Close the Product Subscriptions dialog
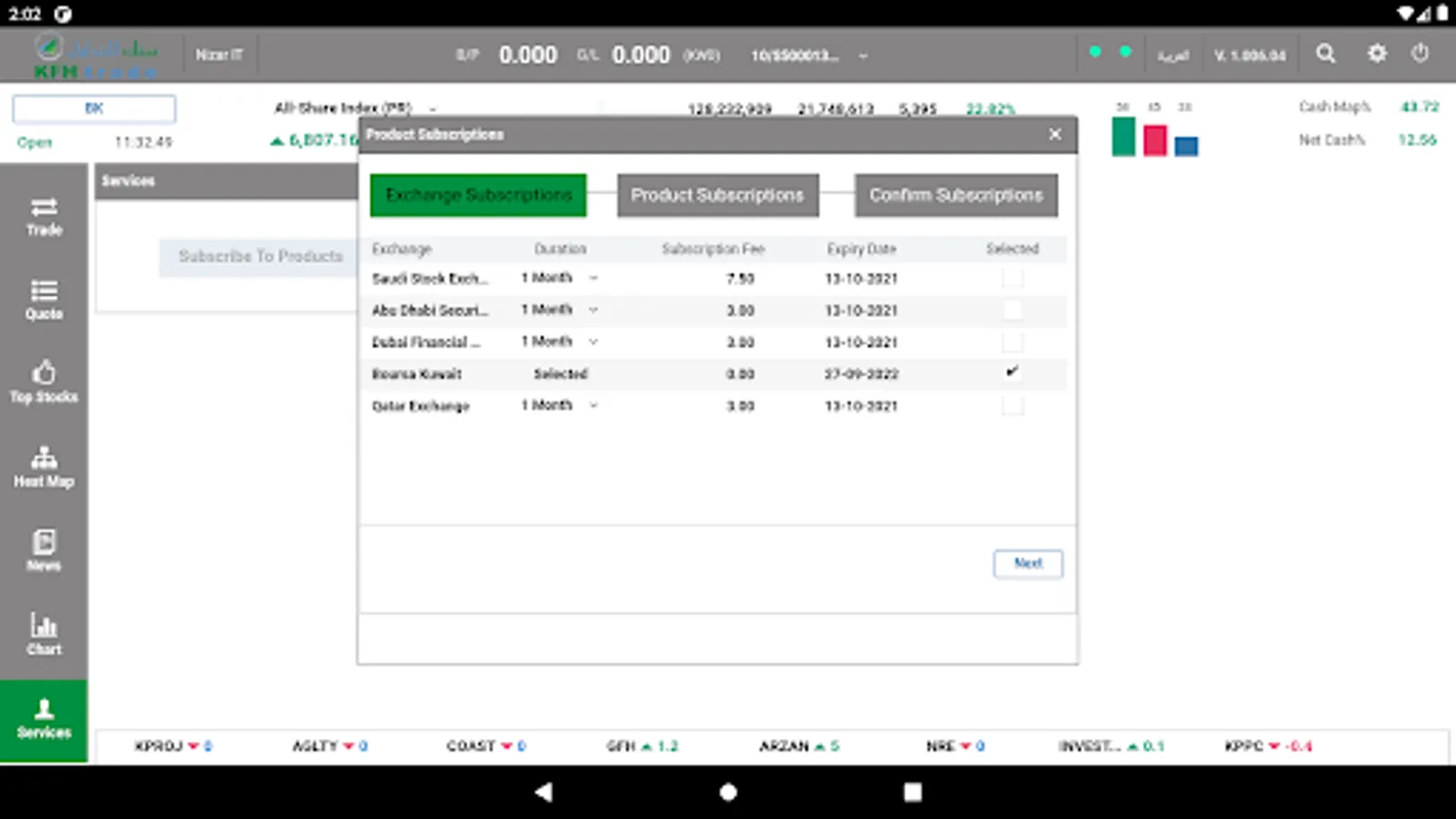Viewport: 1456px width, 819px height. coord(1055,135)
